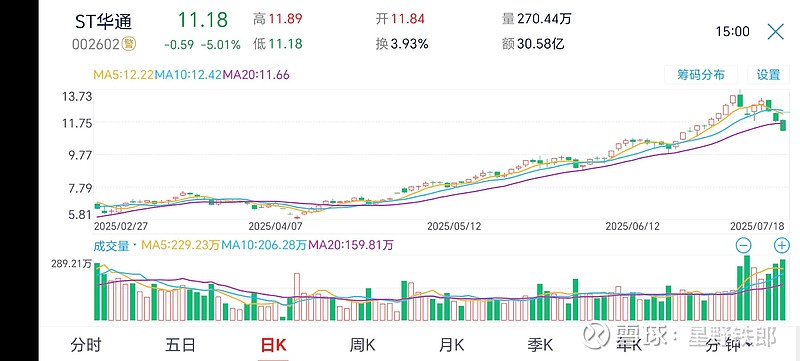Image resolution: width=800 pixels, height=361 pixels.
Task: Tap the 13.73 price axis label
Action: 78,97
